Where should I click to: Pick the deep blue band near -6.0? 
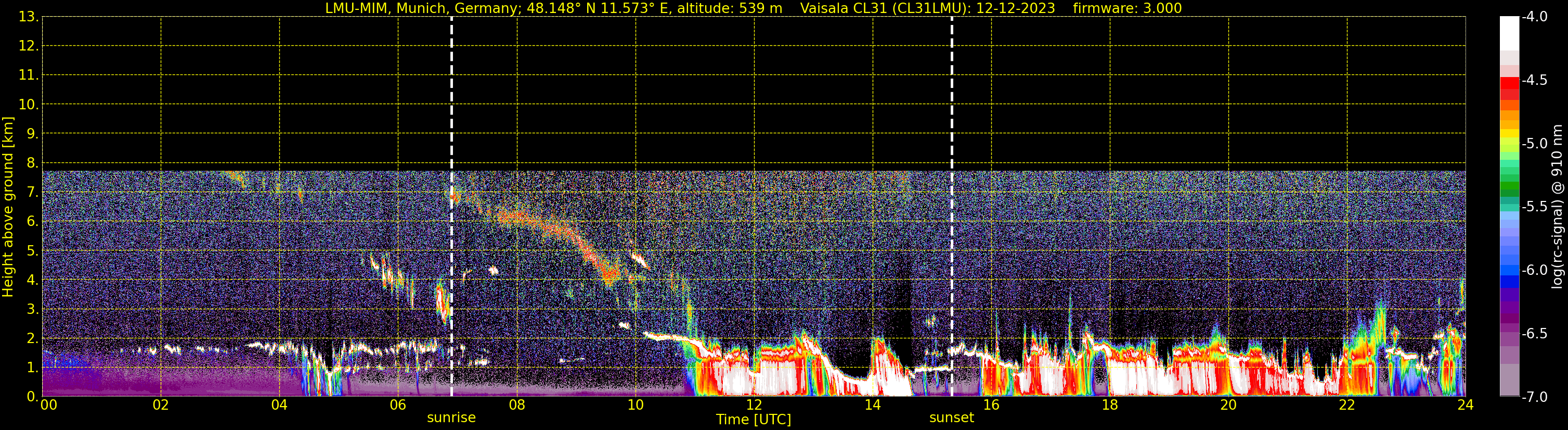pyautogui.click(x=1510, y=282)
